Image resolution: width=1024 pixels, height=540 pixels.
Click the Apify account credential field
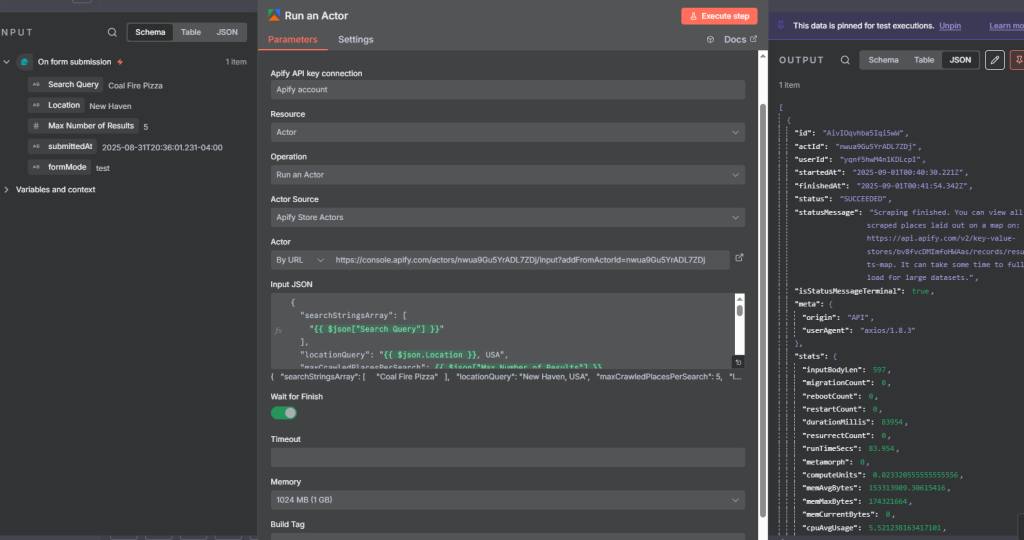507,89
